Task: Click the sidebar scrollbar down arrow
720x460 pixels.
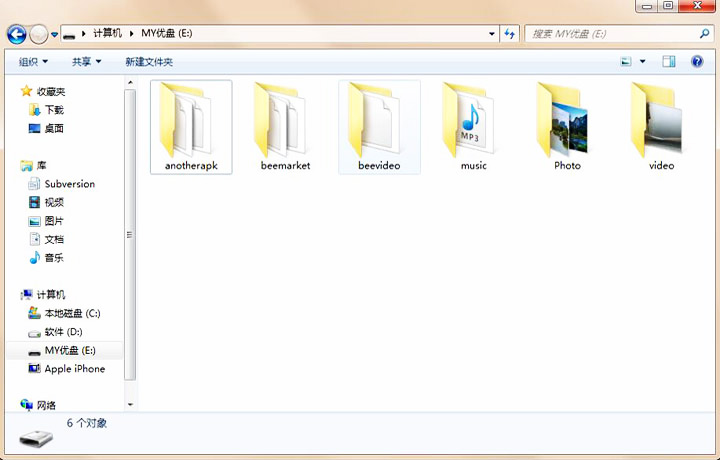Action: click(130, 404)
